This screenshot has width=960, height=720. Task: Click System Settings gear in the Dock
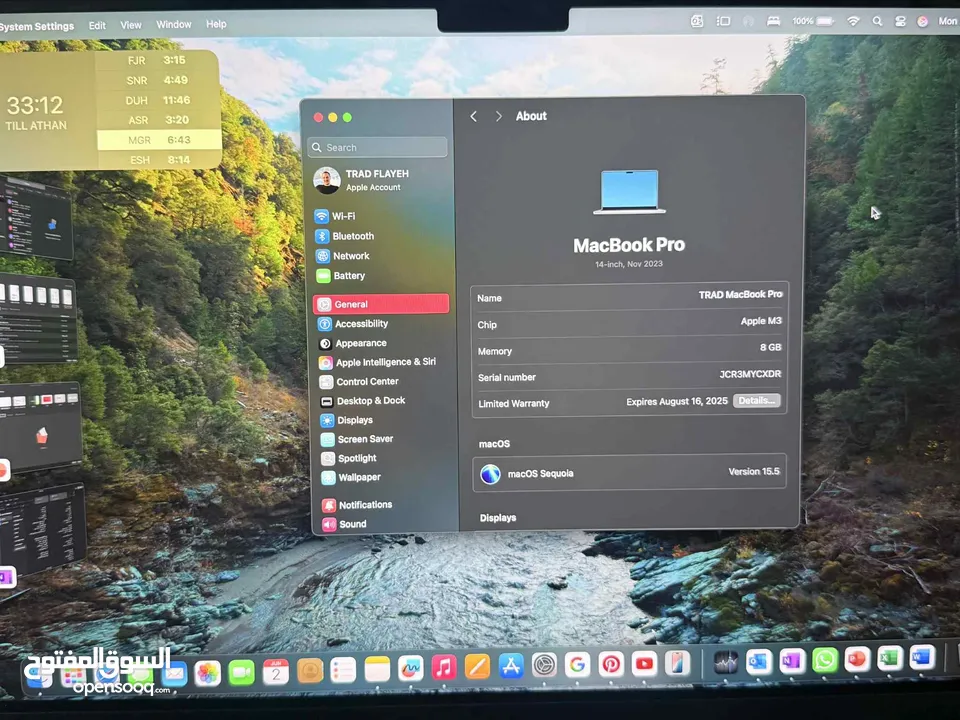(544, 664)
